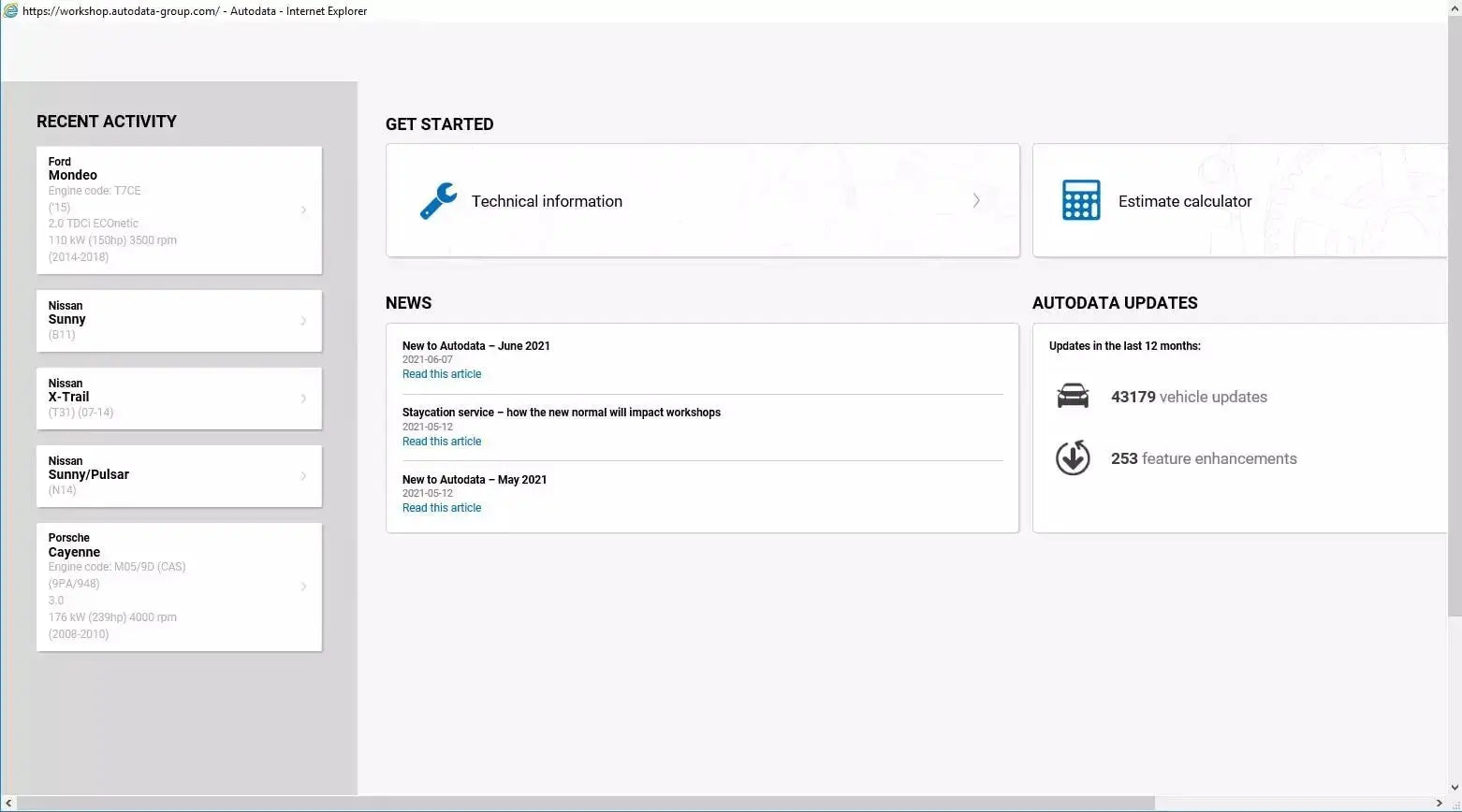Read the New to Autodata May 2021 article
Viewport: 1462px width, 812px height.
click(441, 507)
